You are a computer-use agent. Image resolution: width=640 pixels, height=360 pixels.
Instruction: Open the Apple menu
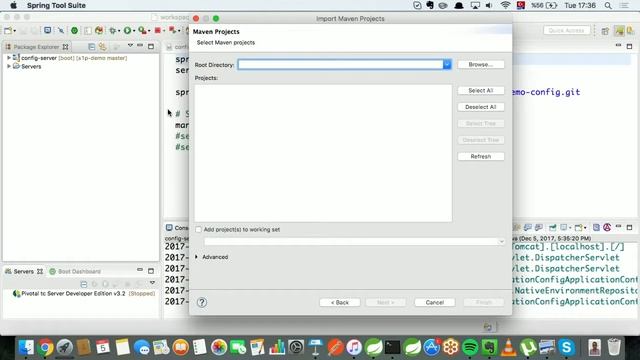coord(13,5)
